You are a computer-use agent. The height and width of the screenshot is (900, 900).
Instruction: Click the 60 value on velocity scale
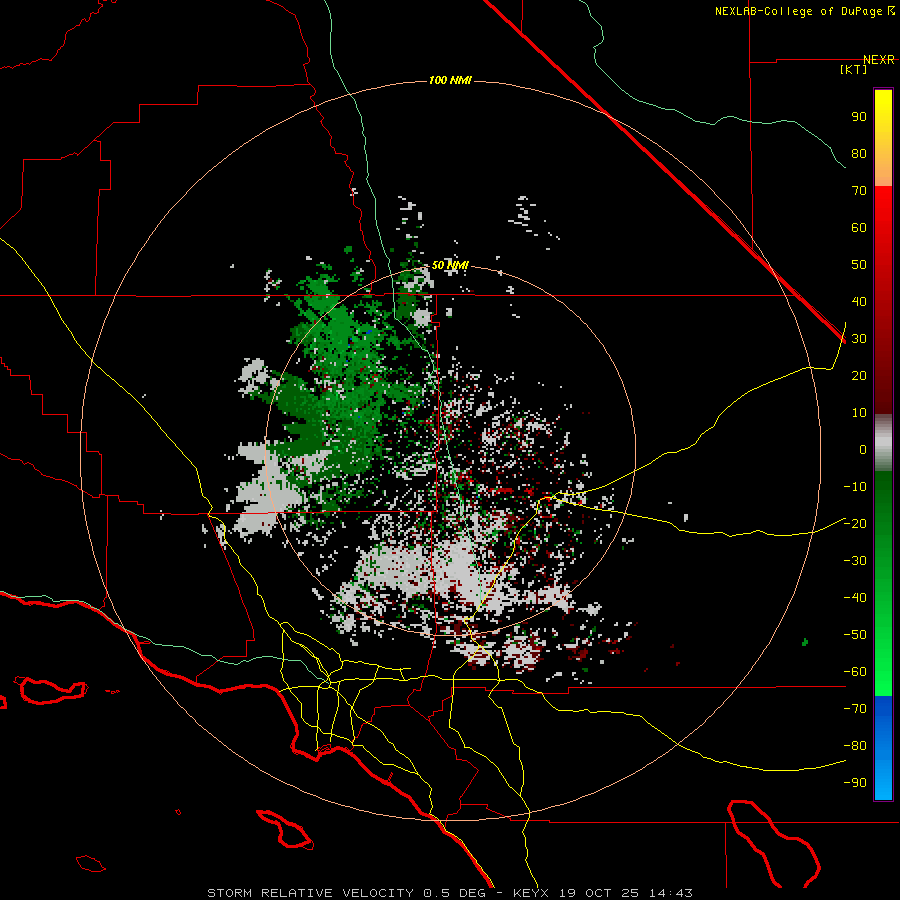pos(859,227)
